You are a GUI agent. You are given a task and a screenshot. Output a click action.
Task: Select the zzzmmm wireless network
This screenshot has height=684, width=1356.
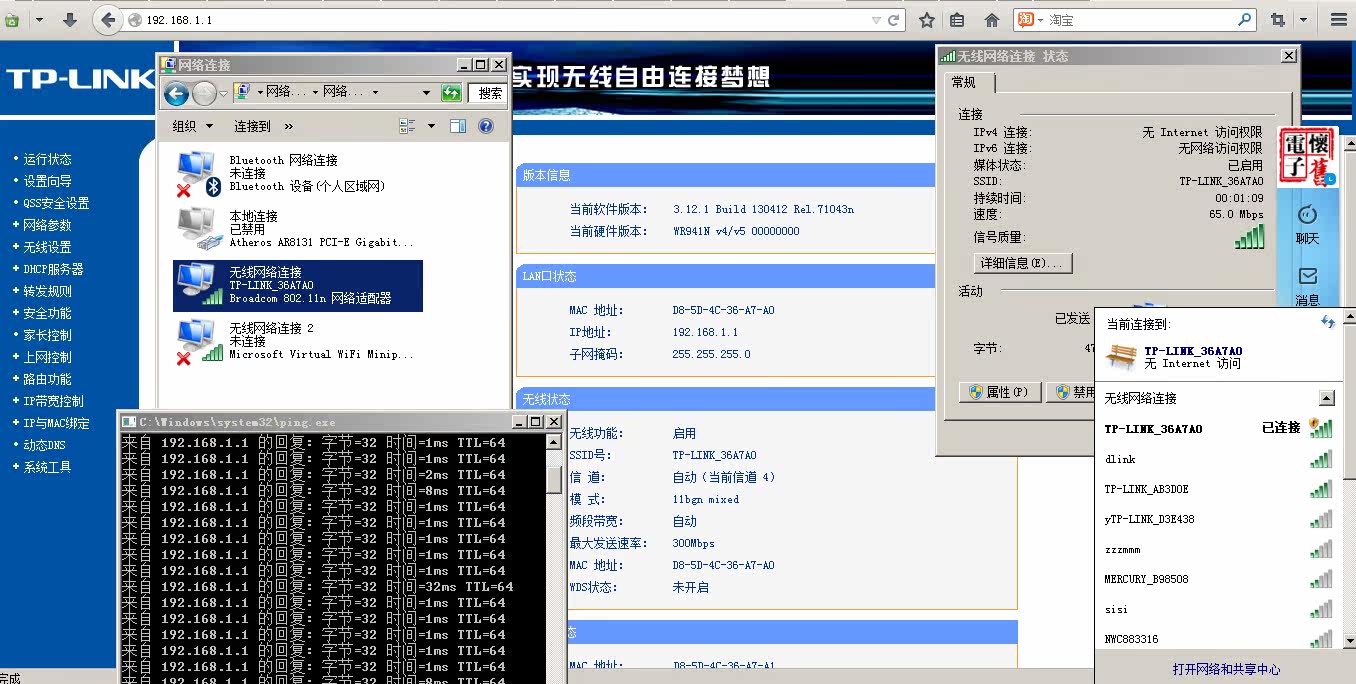[x=1218, y=549]
